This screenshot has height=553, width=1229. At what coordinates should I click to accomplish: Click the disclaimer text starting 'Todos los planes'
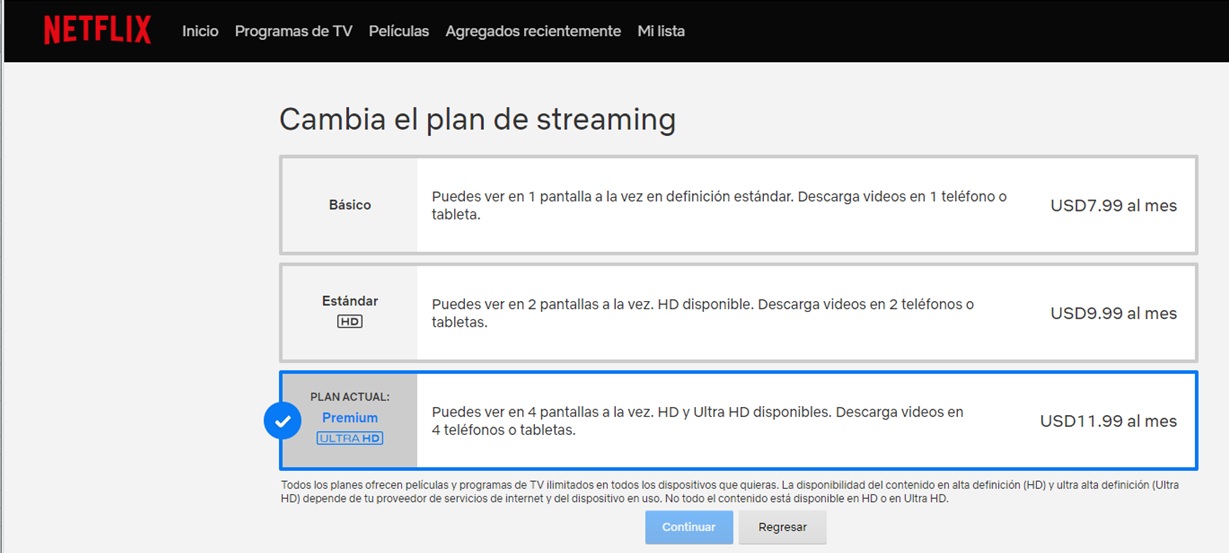coord(730,491)
